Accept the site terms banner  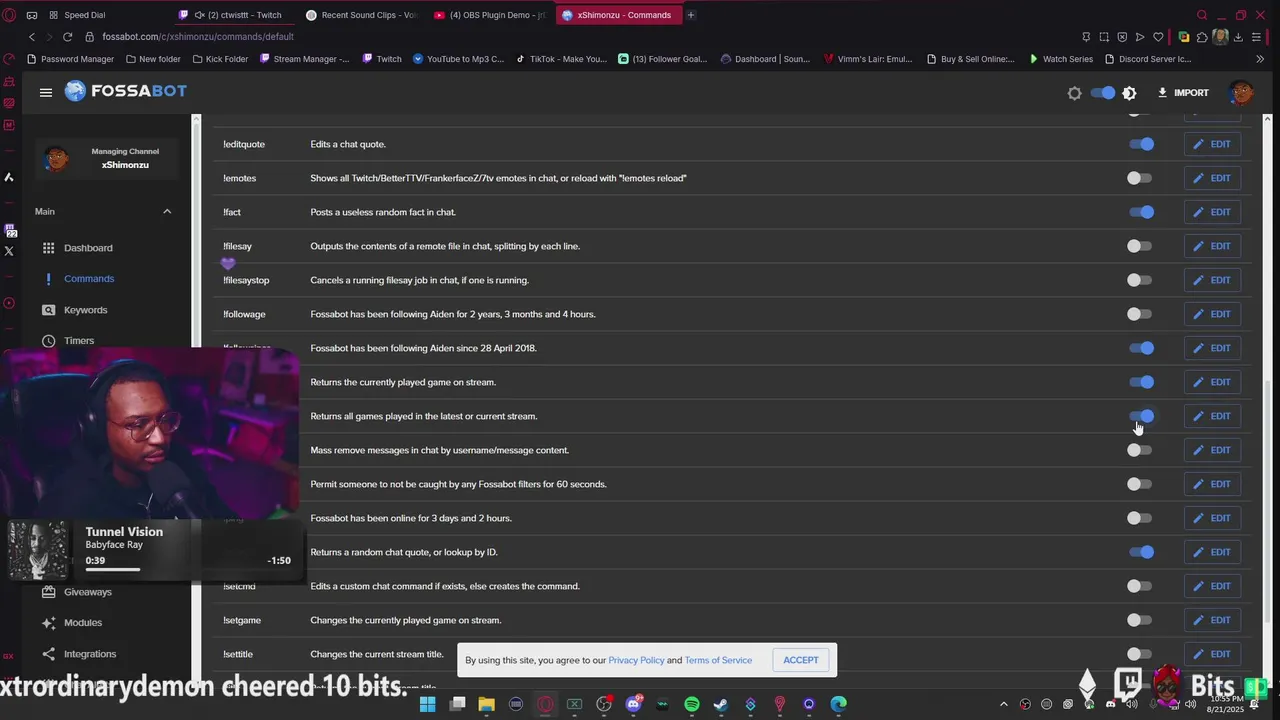pos(801,660)
